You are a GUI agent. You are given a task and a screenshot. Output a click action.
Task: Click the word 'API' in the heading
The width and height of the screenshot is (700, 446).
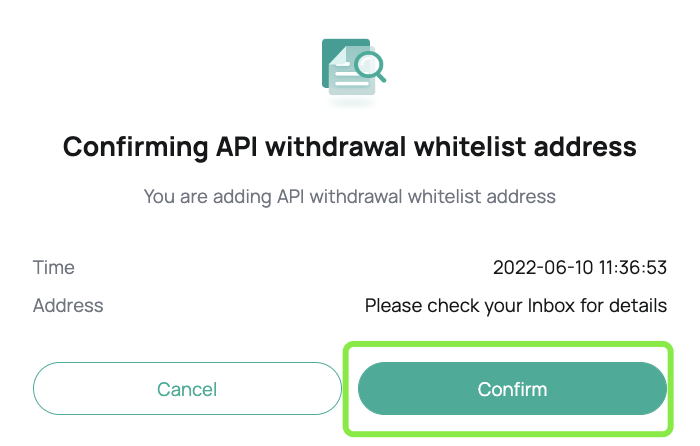[x=237, y=147]
